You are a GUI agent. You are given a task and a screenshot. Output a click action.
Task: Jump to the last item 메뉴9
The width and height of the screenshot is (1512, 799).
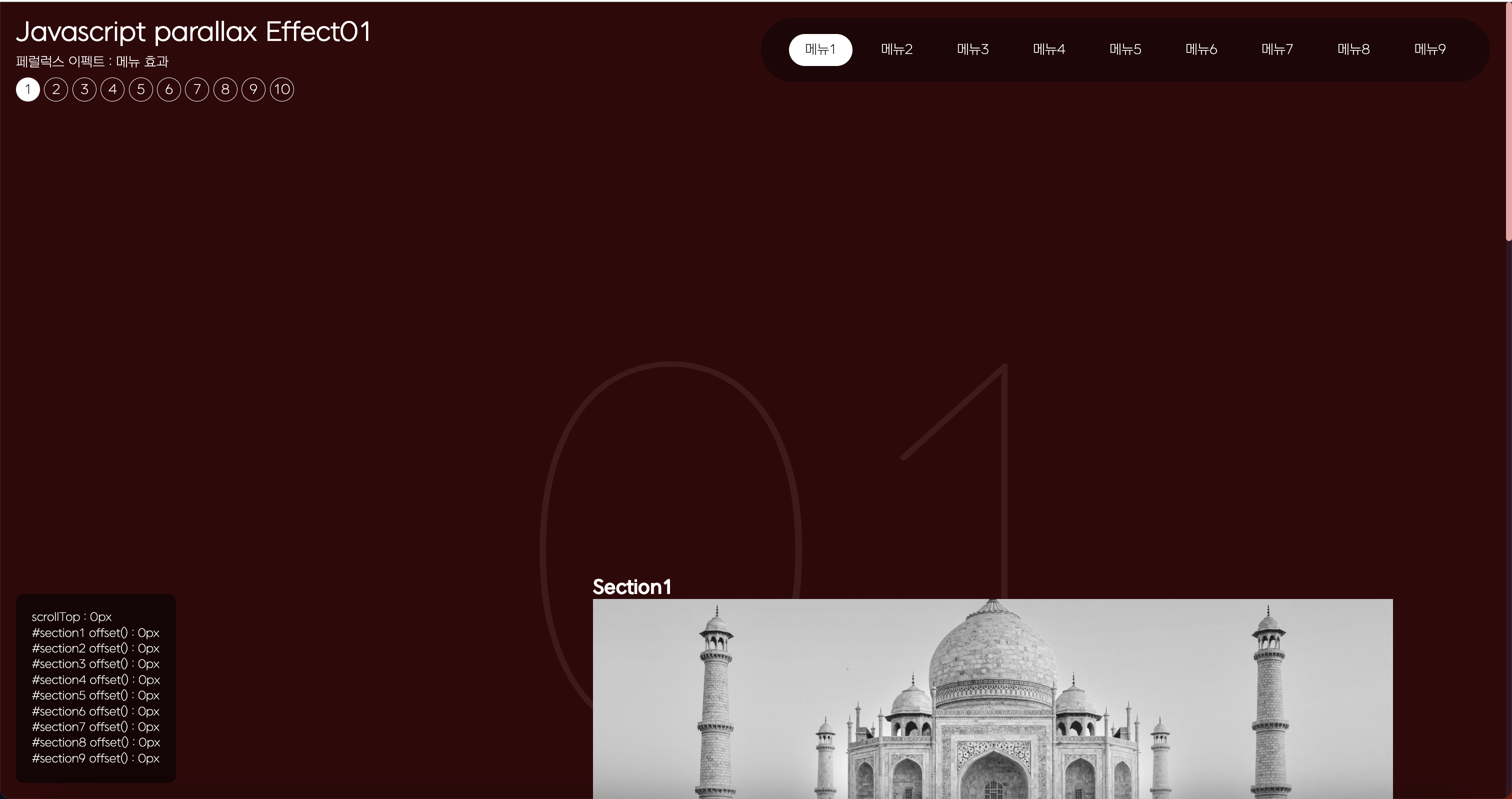[1430, 49]
